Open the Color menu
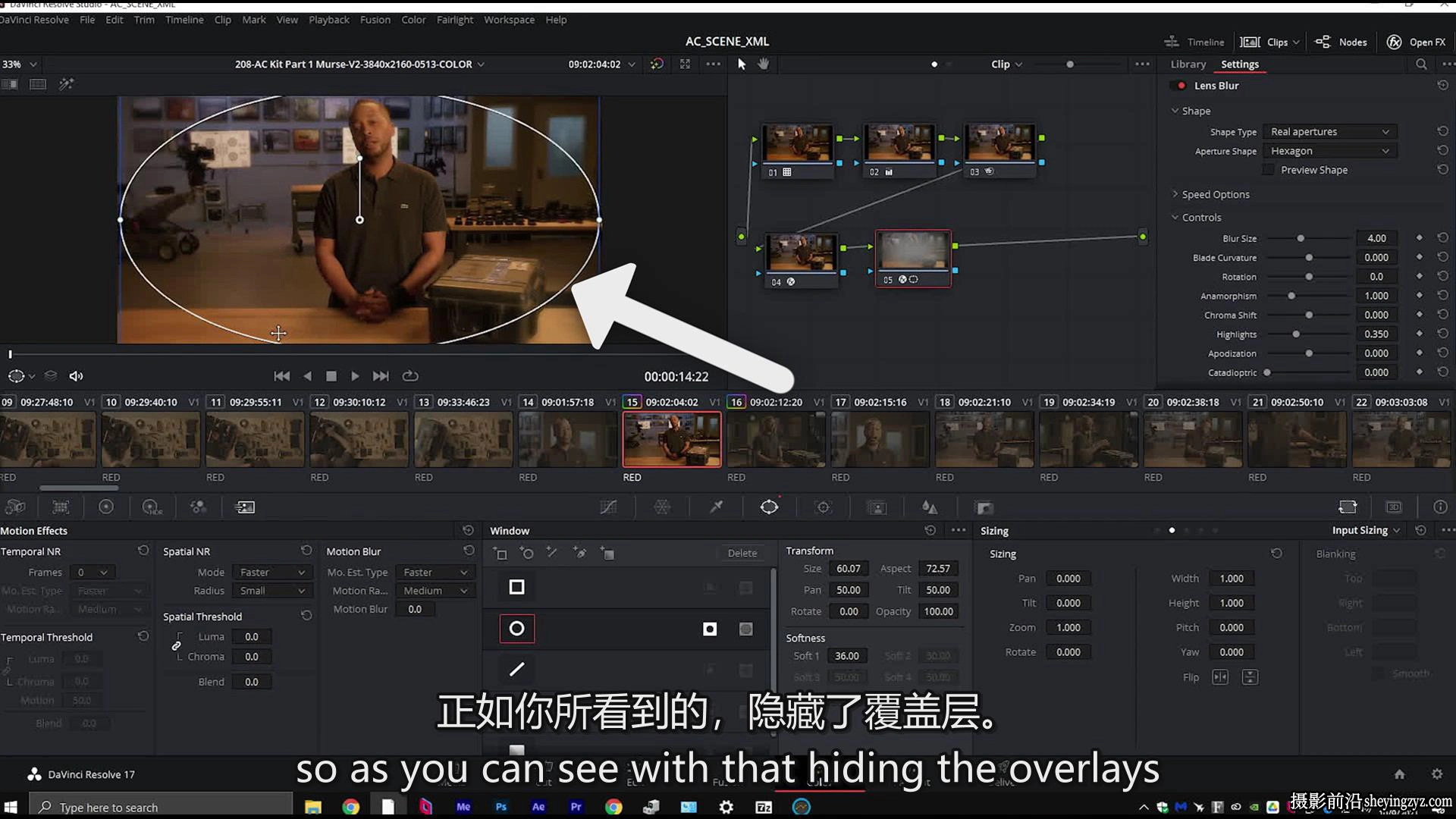 tap(413, 20)
